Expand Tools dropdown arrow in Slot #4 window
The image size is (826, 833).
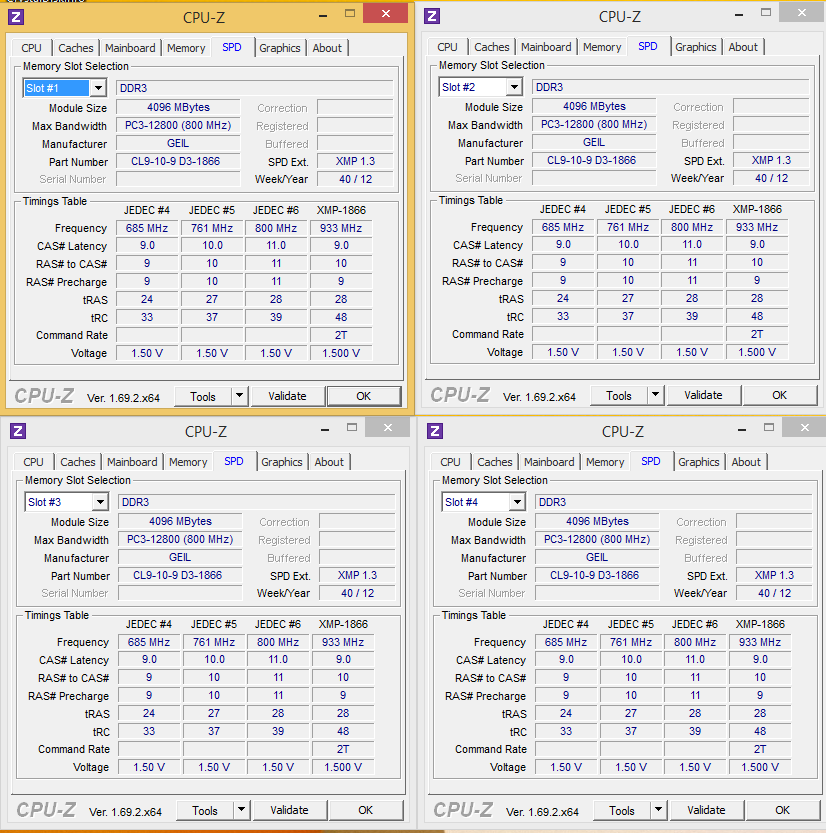pyautogui.click(x=659, y=810)
